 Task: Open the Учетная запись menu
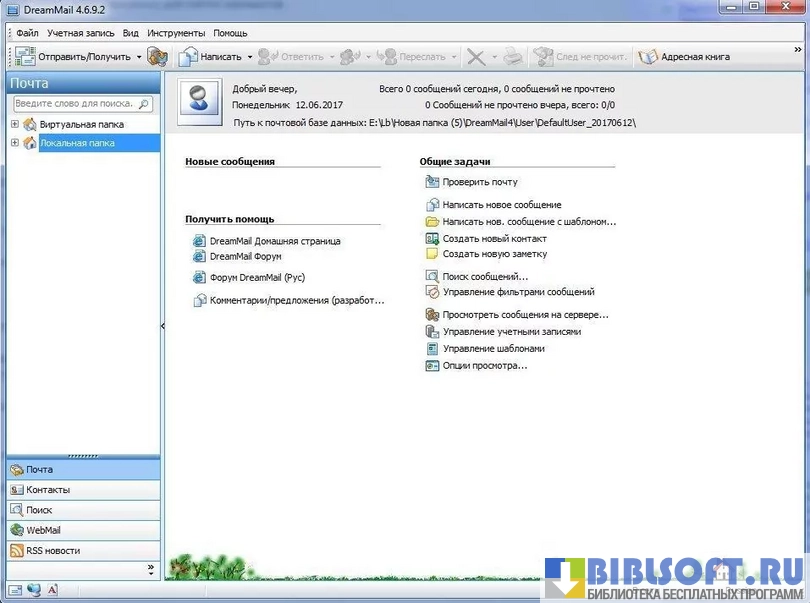coord(80,33)
